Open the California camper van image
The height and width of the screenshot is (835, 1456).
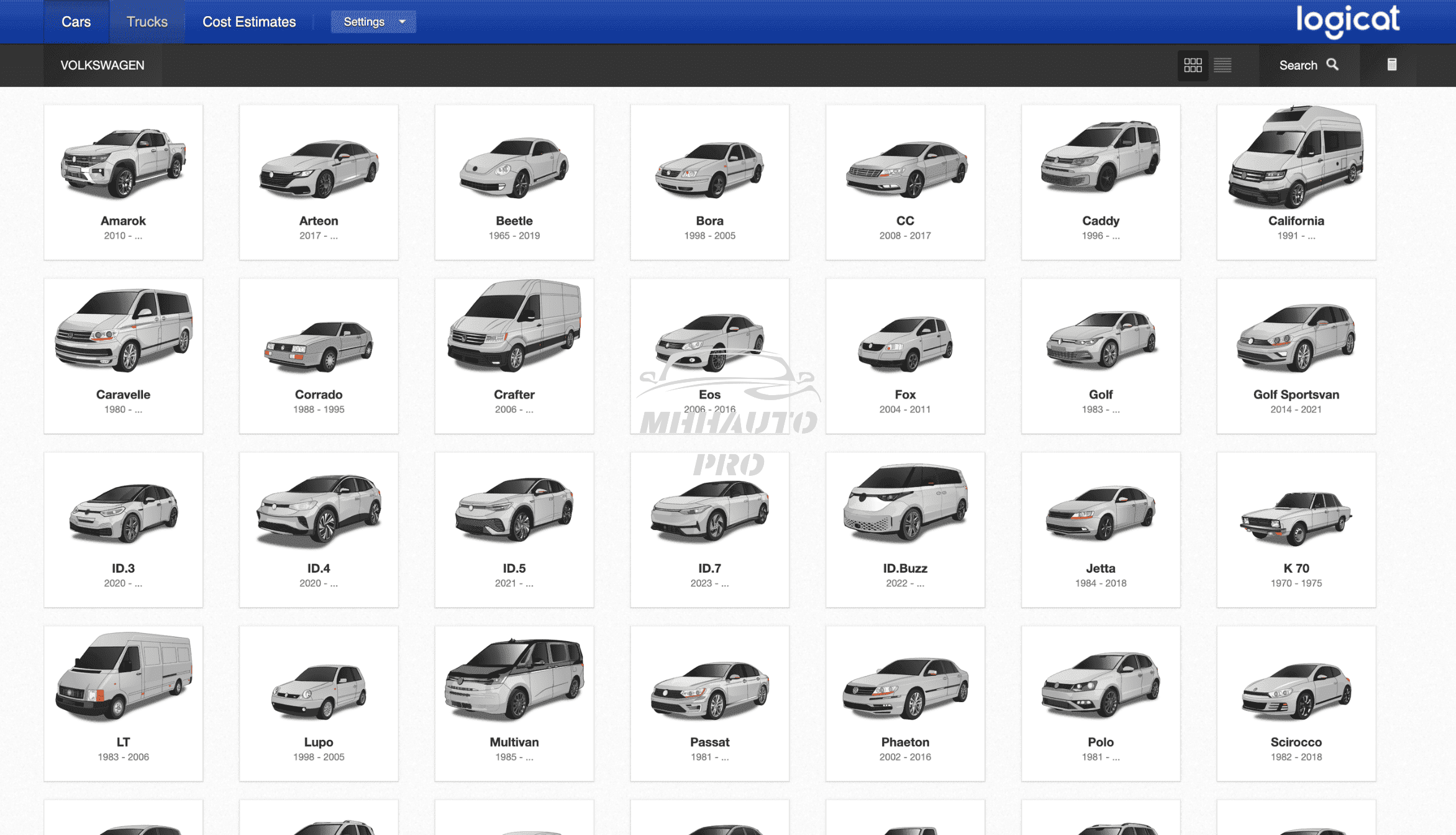[x=1296, y=157]
